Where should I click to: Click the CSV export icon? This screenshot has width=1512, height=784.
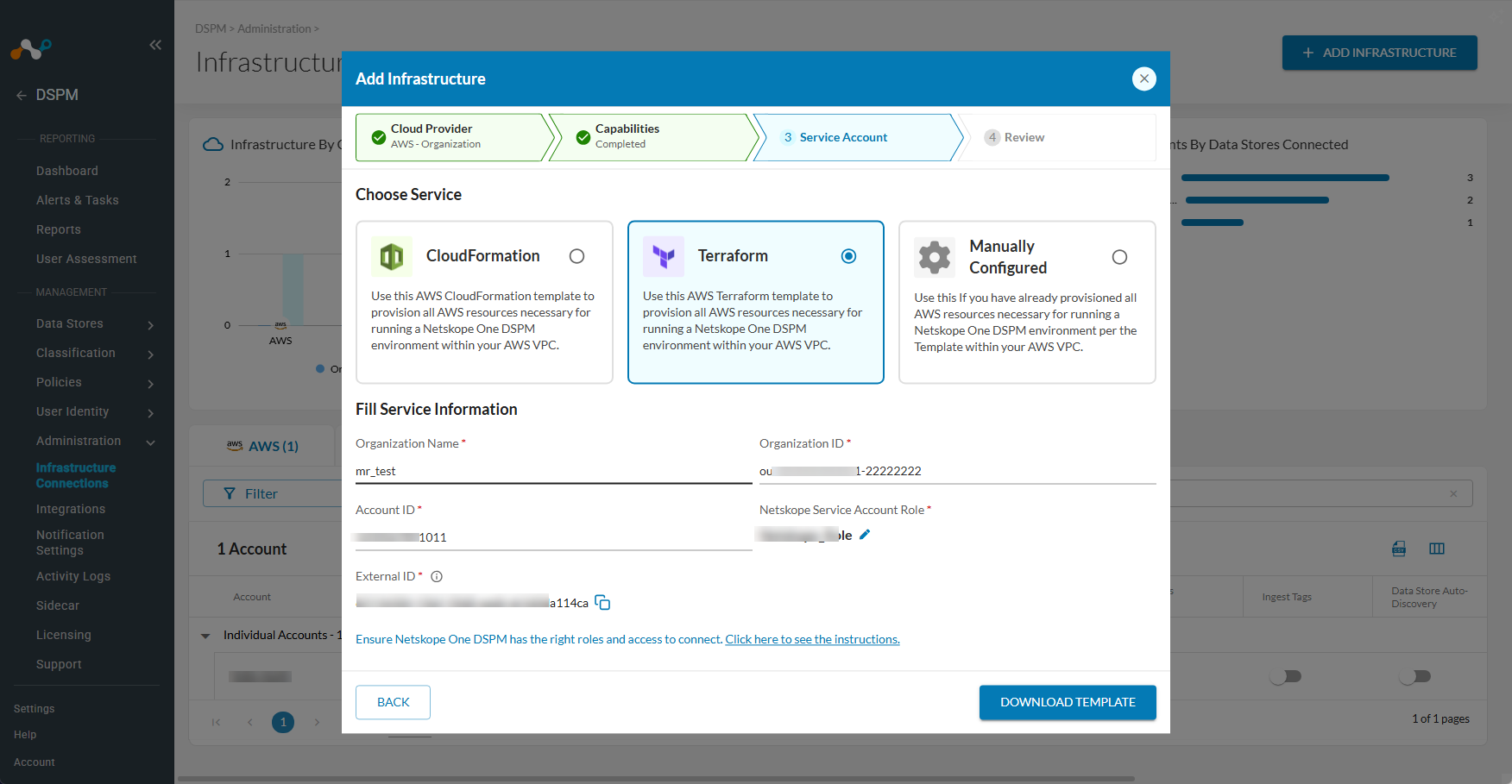[x=1399, y=549]
